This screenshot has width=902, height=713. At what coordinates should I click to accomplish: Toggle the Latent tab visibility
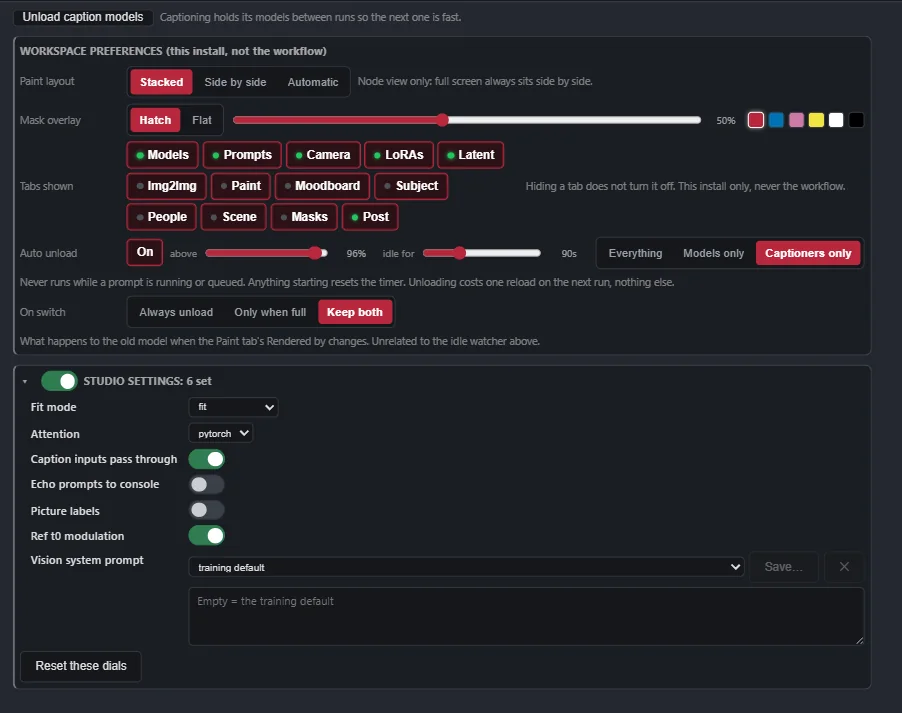click(471, 155)
